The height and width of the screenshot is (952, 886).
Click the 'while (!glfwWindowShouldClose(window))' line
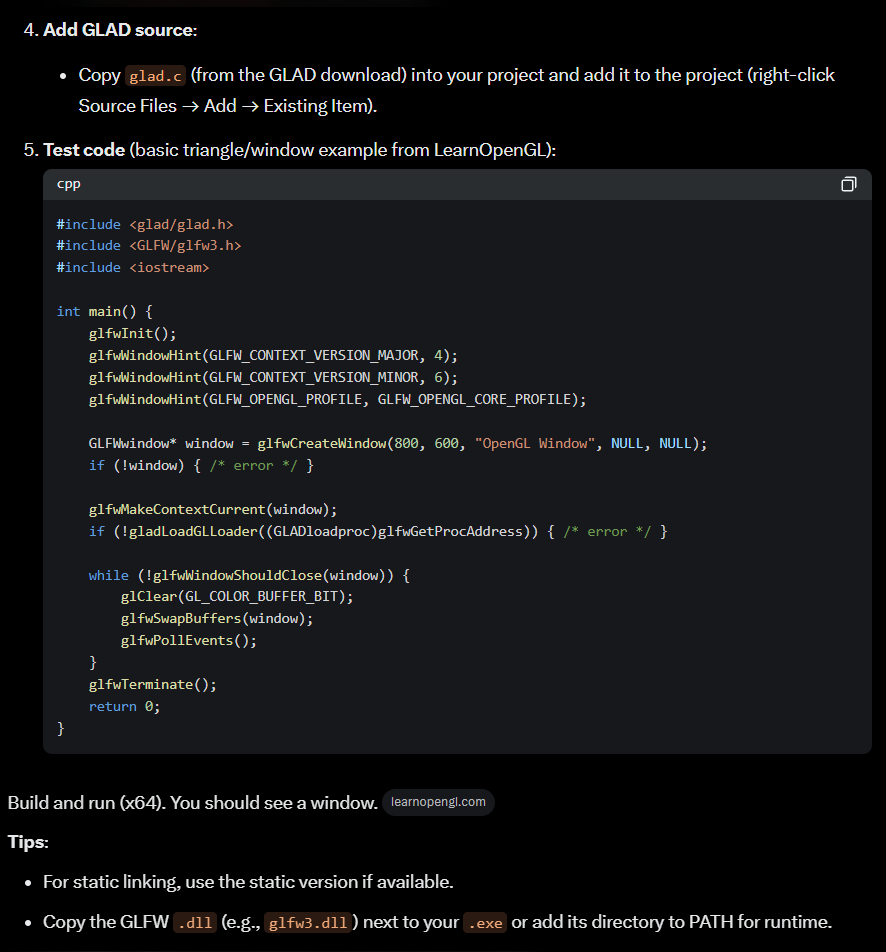pyautogui.click(x=249, y=575)
